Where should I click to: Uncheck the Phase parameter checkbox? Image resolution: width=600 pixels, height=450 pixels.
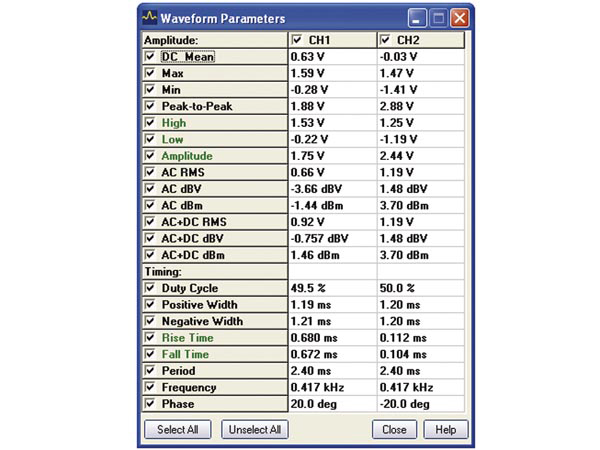pos(149,404)
